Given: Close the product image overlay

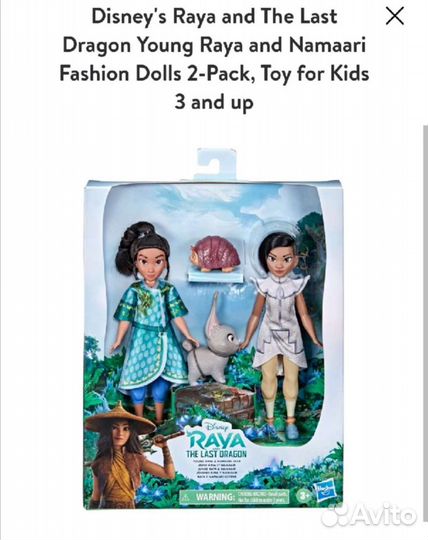Looking at the screenshot, I should (395, 16).
